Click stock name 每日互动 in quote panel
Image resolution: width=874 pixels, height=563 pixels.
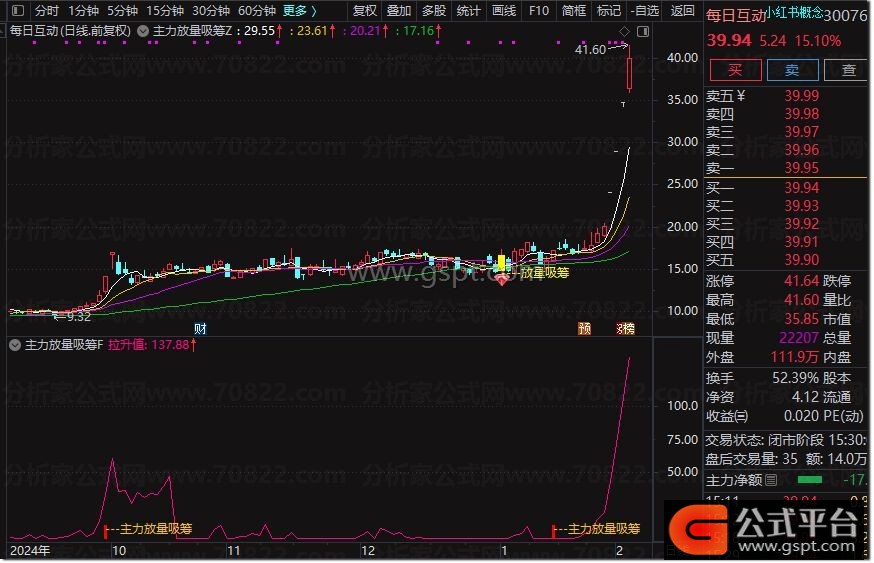(x=736, y=16)
